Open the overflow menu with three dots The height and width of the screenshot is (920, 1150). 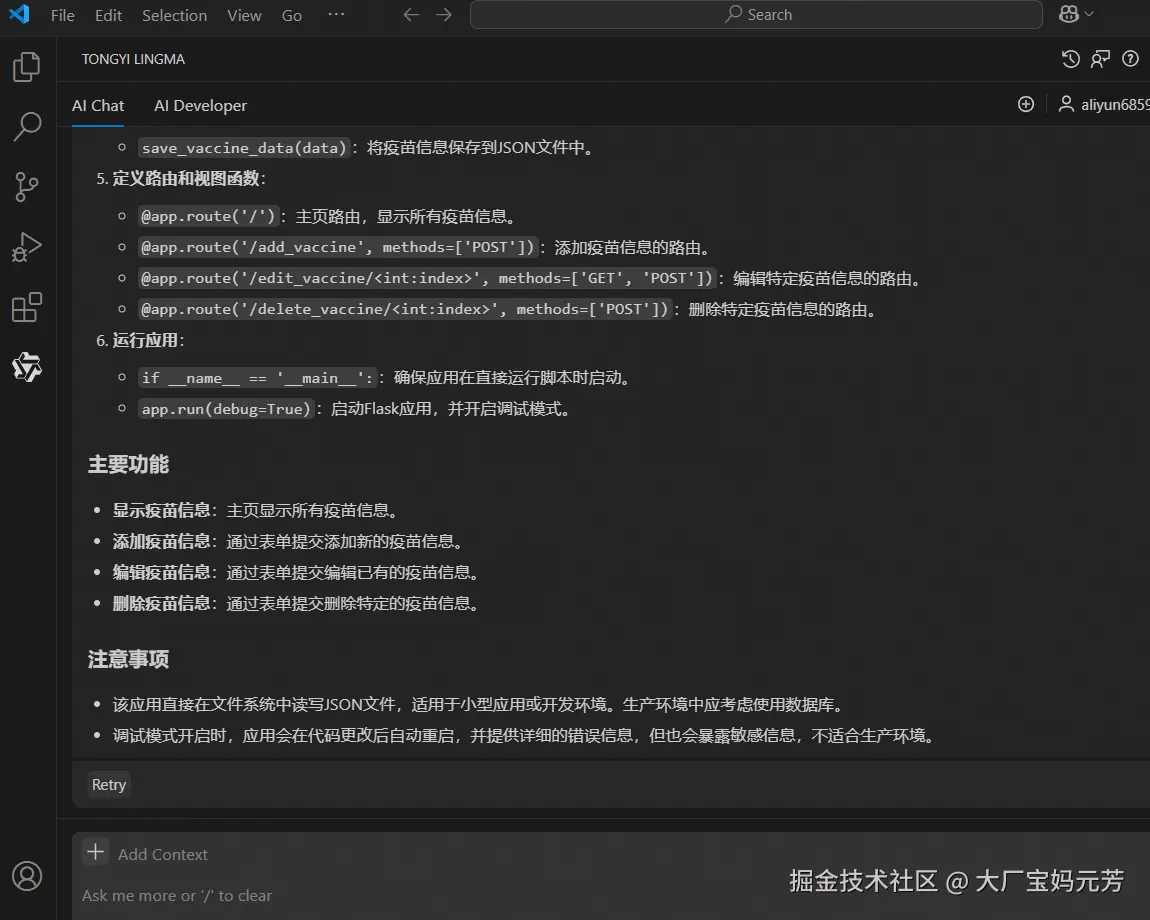pyautogui.click(x=336, y=15)
